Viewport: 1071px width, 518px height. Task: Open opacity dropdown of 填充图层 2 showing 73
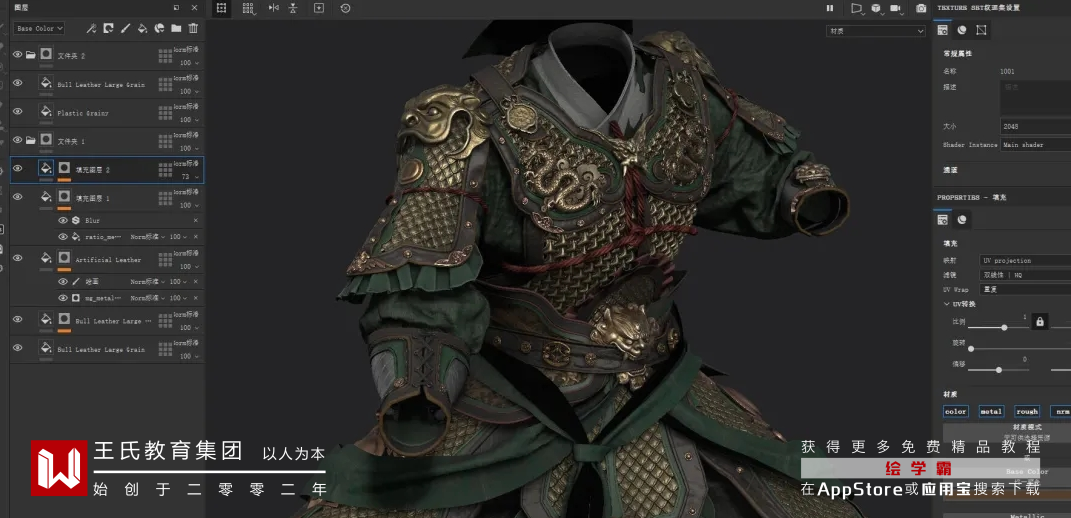[x=190, y=177]
